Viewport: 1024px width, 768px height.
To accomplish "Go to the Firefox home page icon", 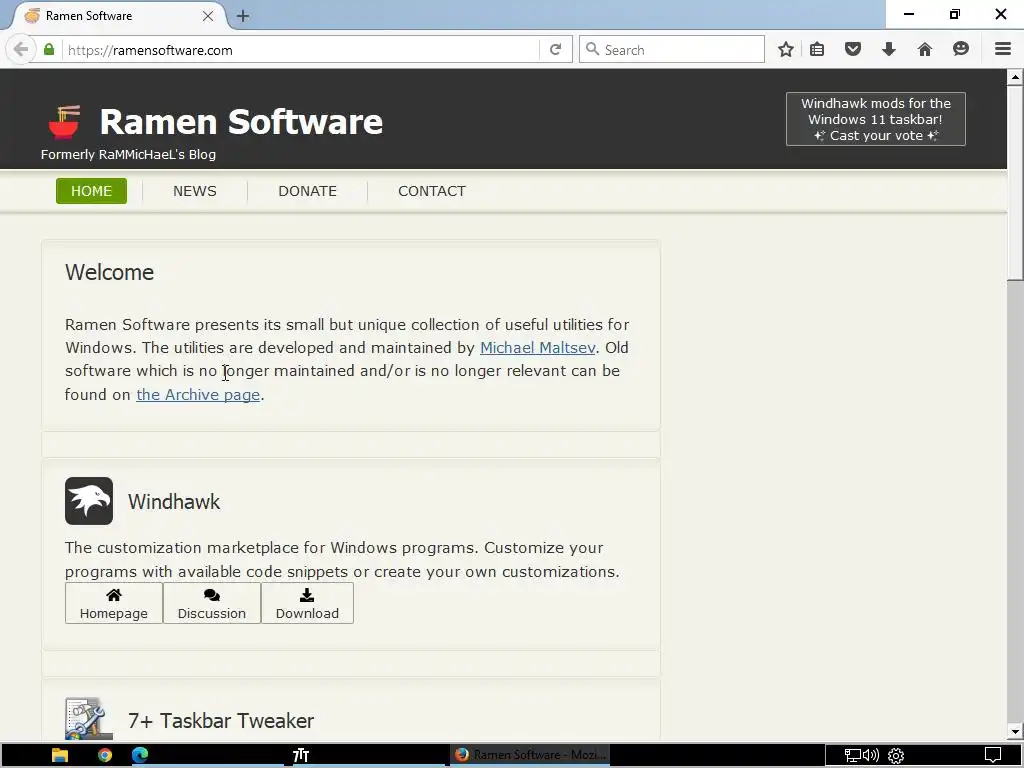I will [x=925, y=50].
